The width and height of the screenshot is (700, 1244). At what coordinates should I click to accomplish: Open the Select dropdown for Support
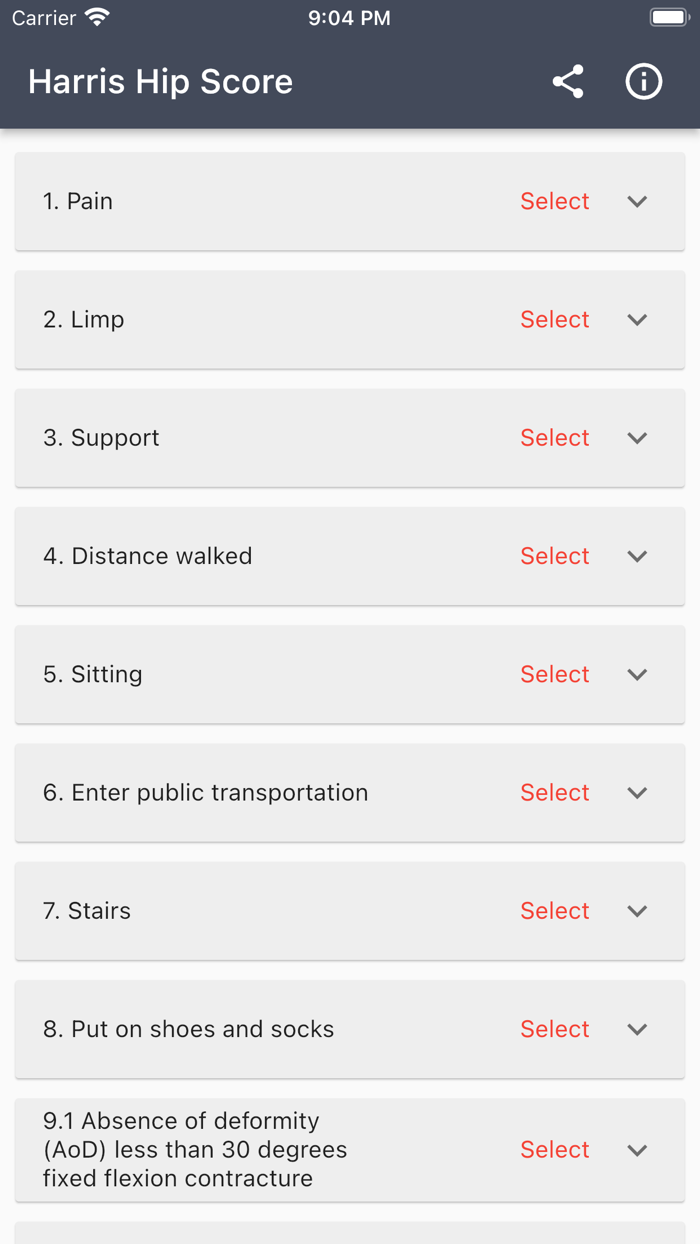554,437
